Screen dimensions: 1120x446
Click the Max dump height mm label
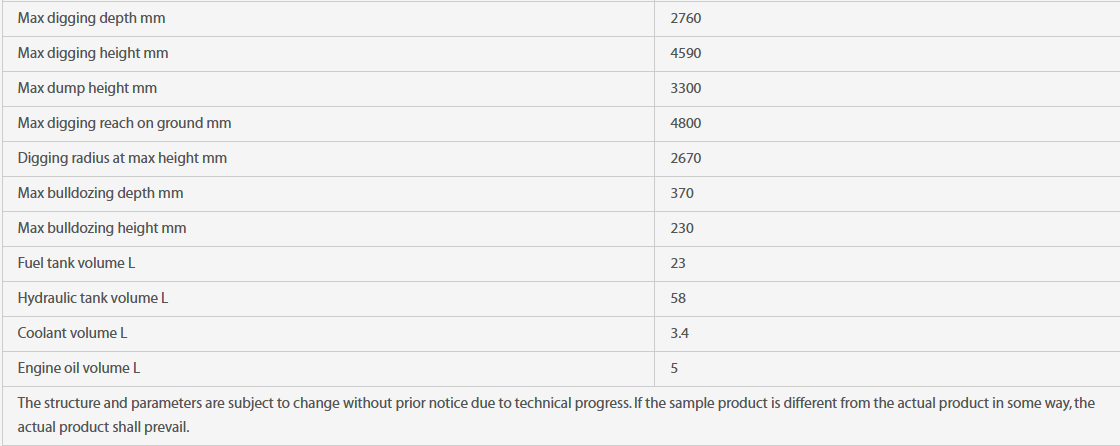click(87, 89)
